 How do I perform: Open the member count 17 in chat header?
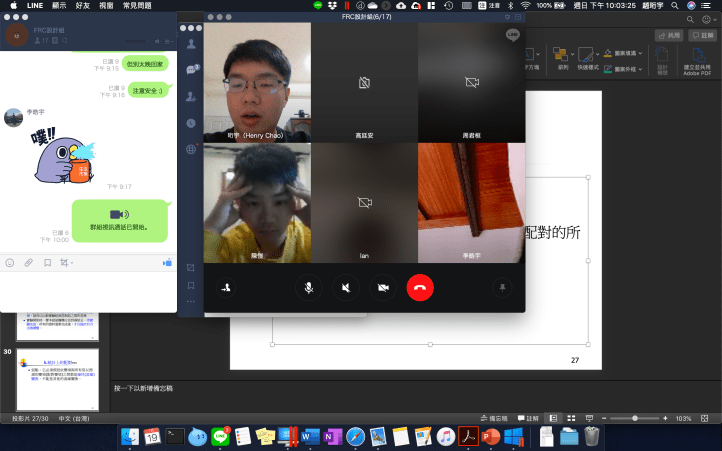41,41
